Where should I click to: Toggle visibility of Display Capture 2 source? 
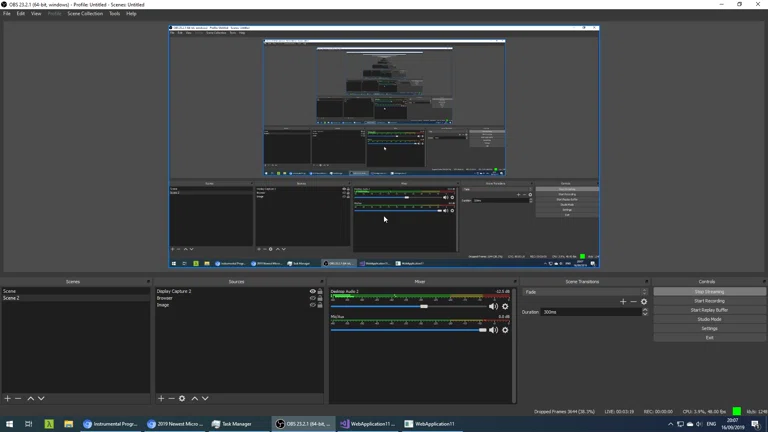pyautogui.click(x=312, y=292)
